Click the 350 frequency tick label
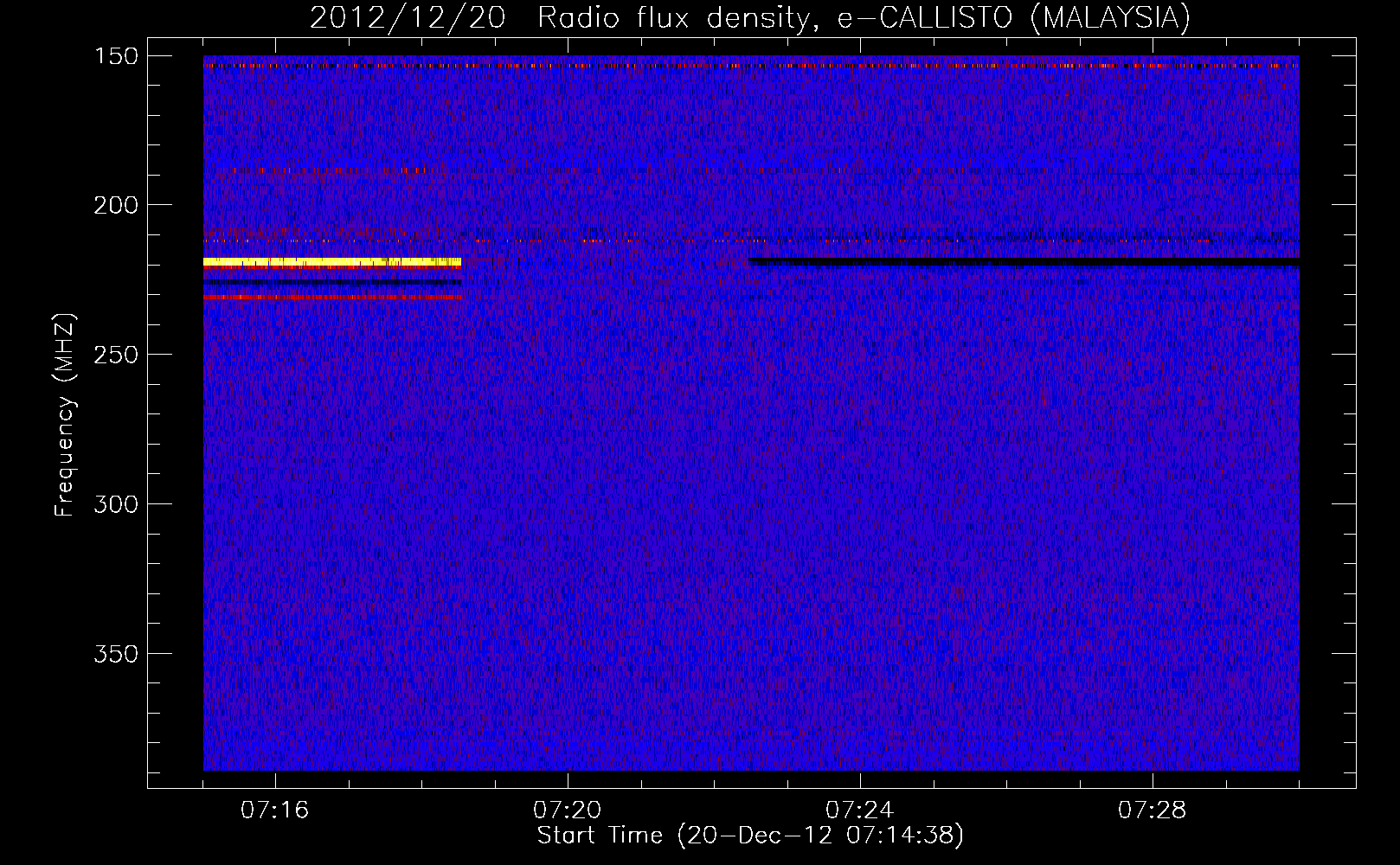This screenshot has width=1400, height=865. point(116,654)
